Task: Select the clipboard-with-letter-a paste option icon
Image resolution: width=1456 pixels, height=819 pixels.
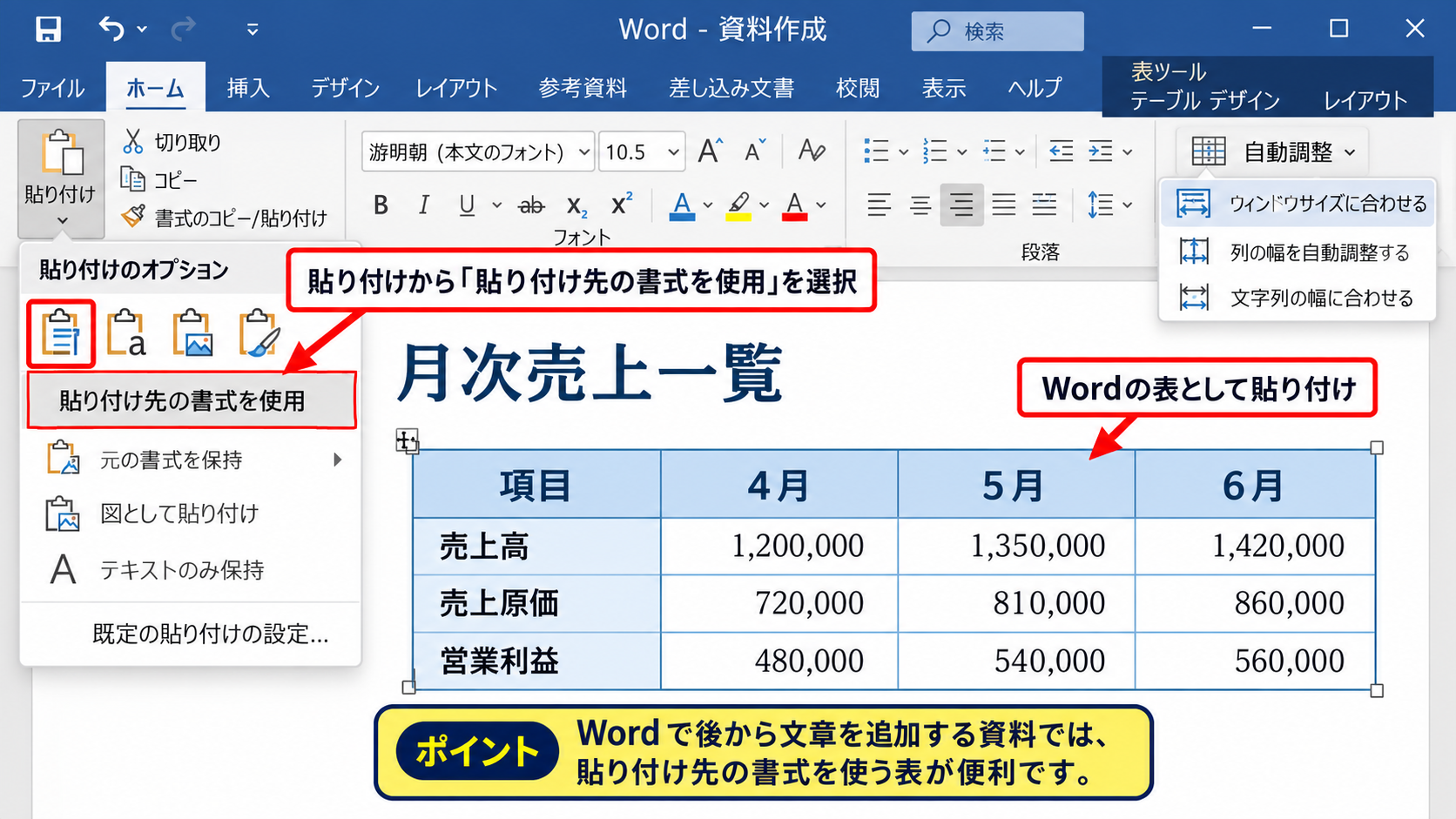Action: [126, 333]
